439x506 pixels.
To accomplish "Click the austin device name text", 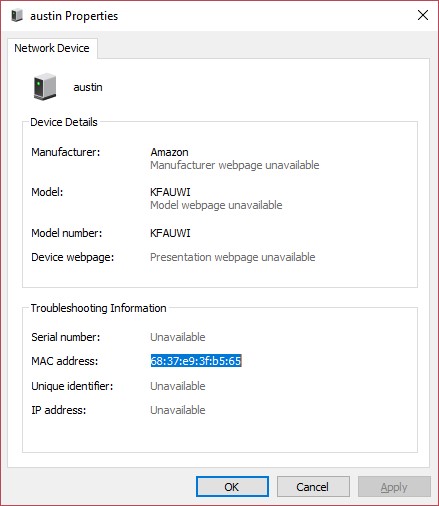I will pos(88,87).
